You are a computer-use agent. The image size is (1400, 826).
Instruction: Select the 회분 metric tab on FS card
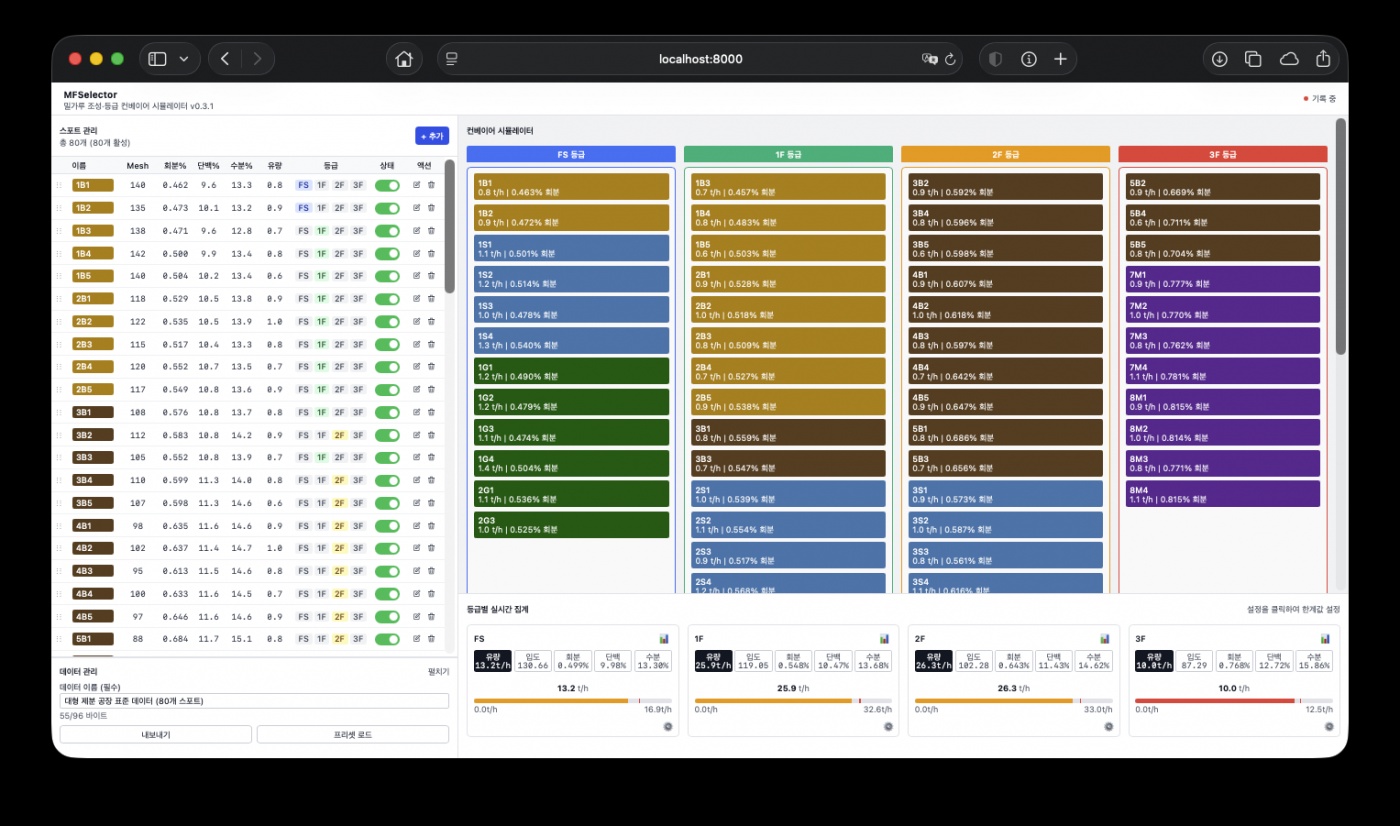[x=572, y=660]
